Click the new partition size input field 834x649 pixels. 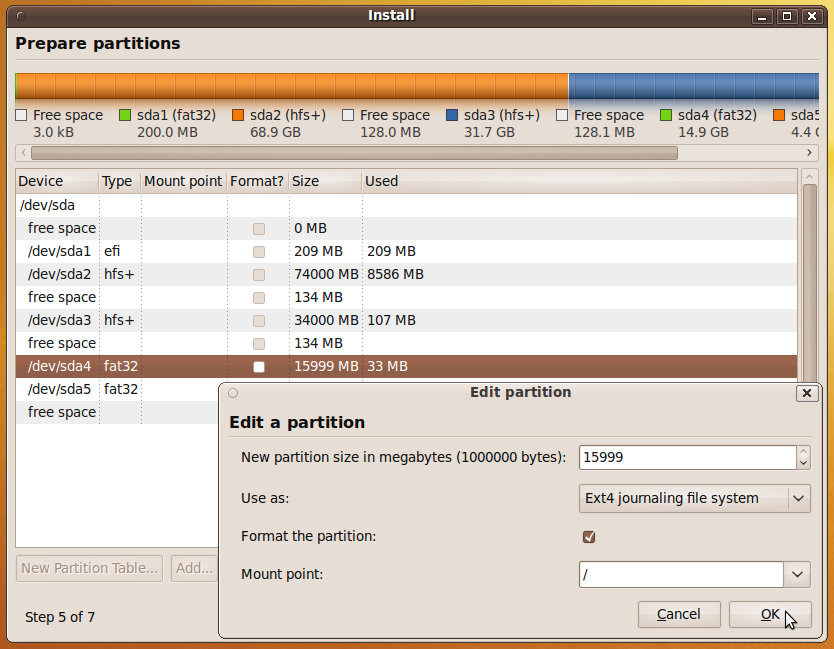coord(688,457)
